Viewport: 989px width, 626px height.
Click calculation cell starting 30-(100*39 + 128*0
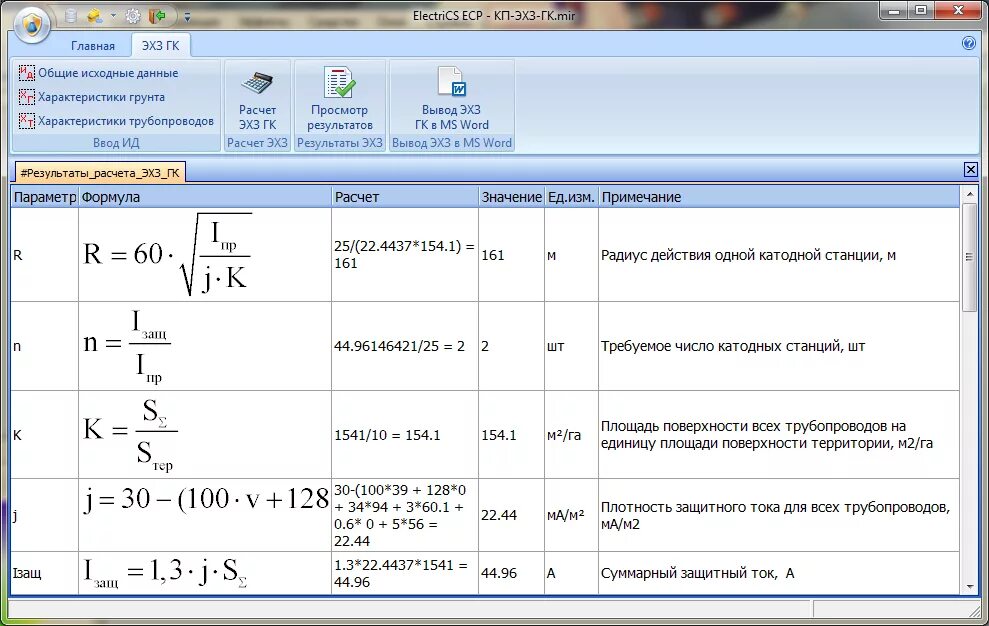[405, 515]
